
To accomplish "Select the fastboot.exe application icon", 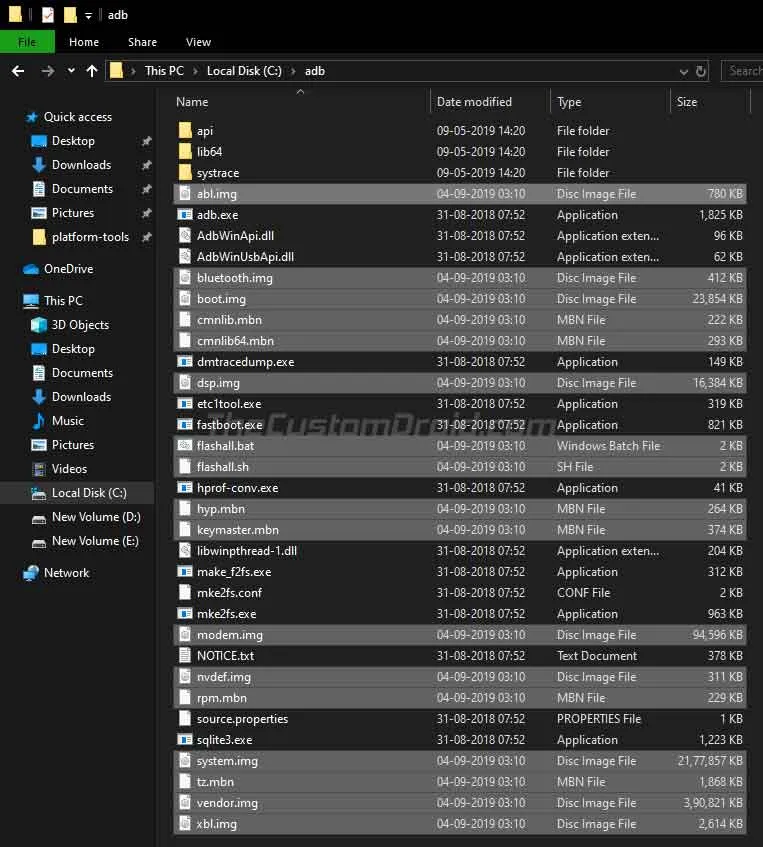I will pyautogui.click(x=185, y=425).
